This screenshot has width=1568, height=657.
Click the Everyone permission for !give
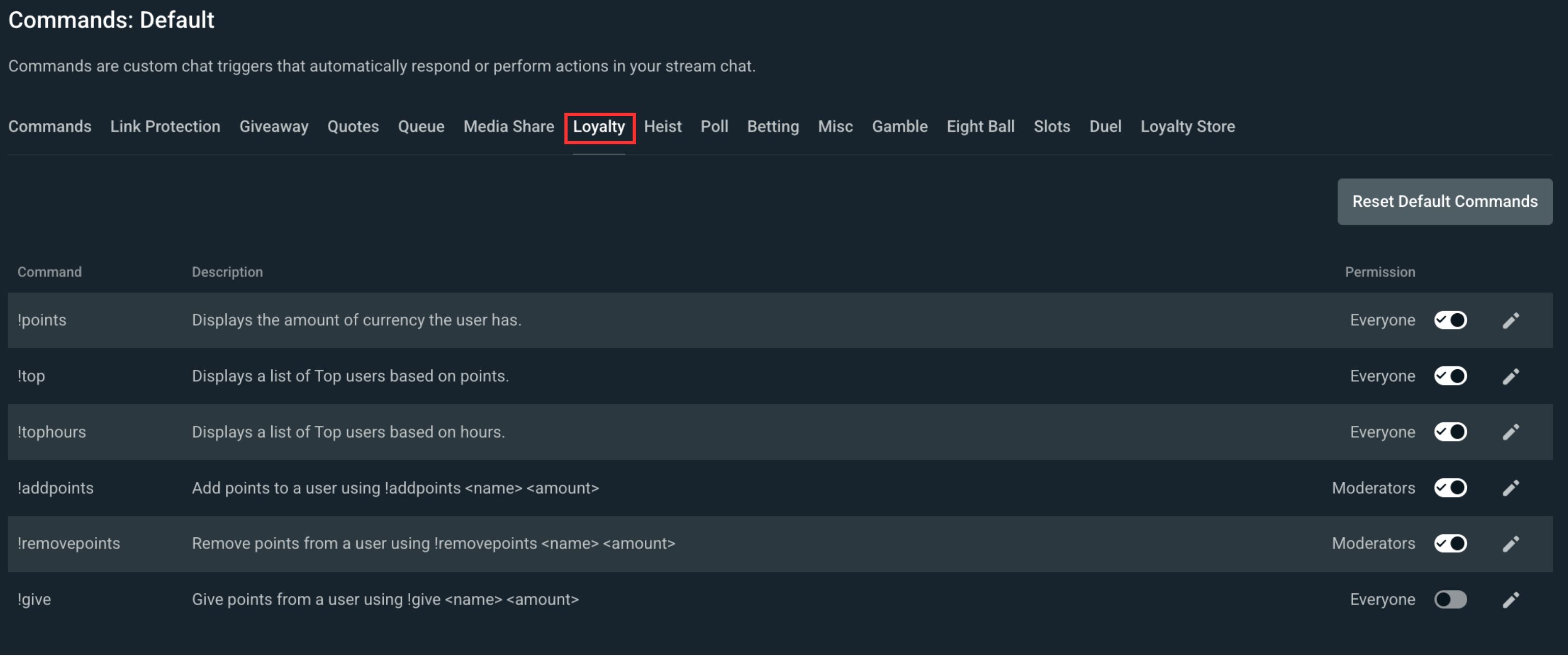[x=1382, y=600]
